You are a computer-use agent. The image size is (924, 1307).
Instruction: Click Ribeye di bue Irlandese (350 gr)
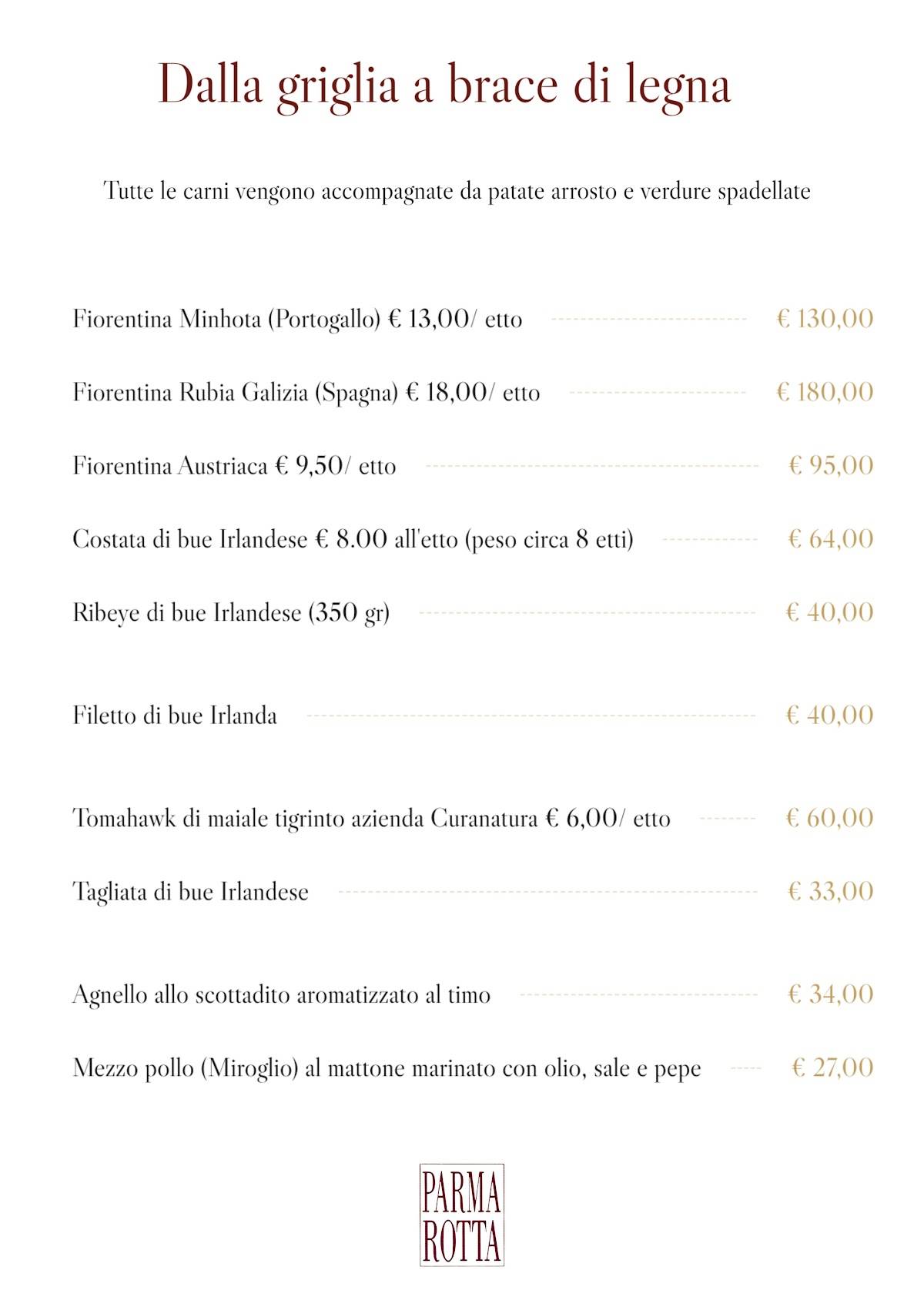(231, 613)
